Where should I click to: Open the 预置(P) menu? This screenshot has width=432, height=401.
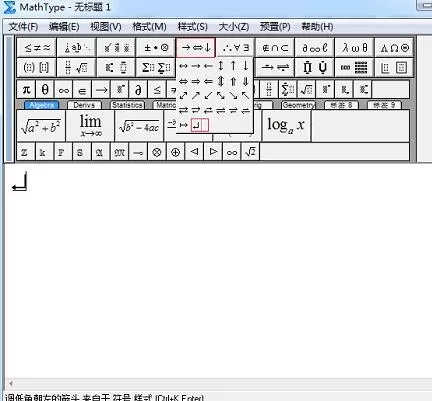click(x=275, y=27)
